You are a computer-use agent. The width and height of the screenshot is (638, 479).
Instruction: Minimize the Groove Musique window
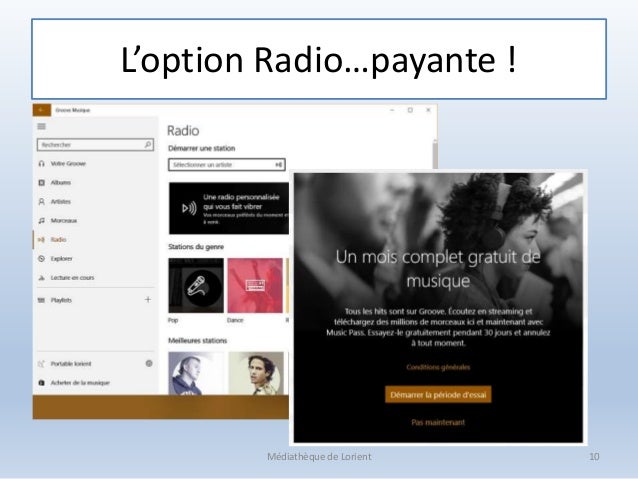(x=392, y=110)
